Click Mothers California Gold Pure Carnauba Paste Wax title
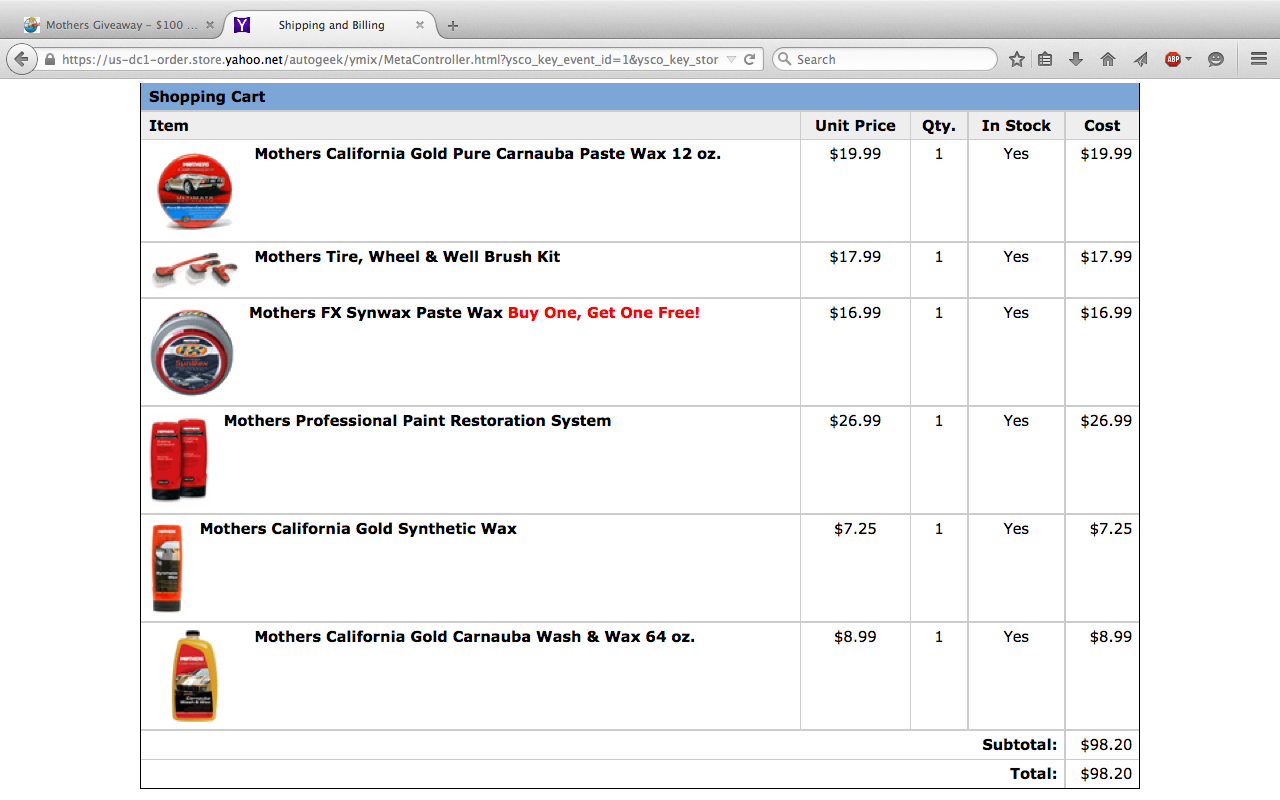The width and height of the screenshot is (1280, 800). pyautogui.click(x=488, y=153)
